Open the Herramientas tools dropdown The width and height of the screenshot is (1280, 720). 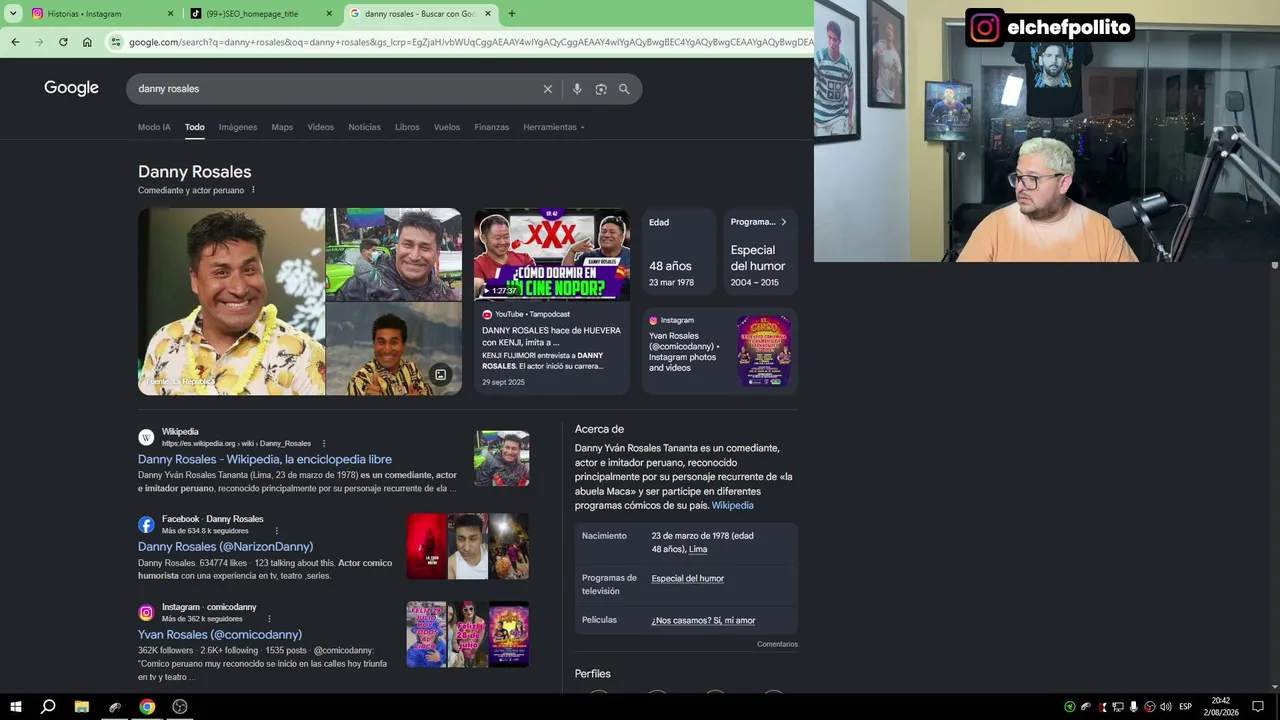[x=554, y=127]
